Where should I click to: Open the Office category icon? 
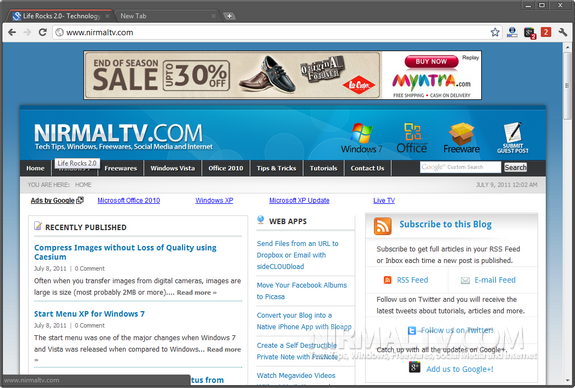pos(412,138)
